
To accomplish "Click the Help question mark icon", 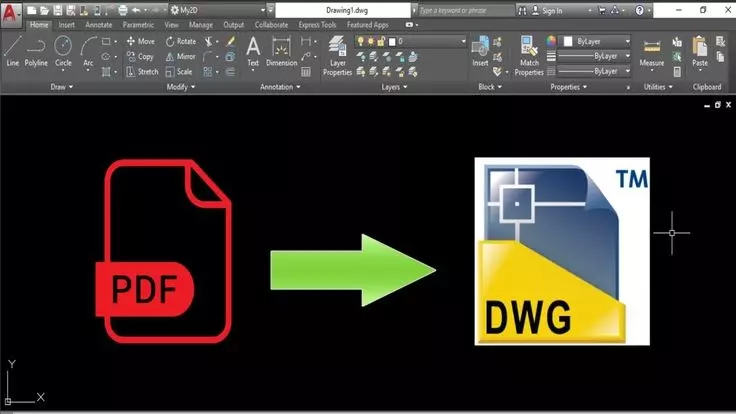I will 639,10.
